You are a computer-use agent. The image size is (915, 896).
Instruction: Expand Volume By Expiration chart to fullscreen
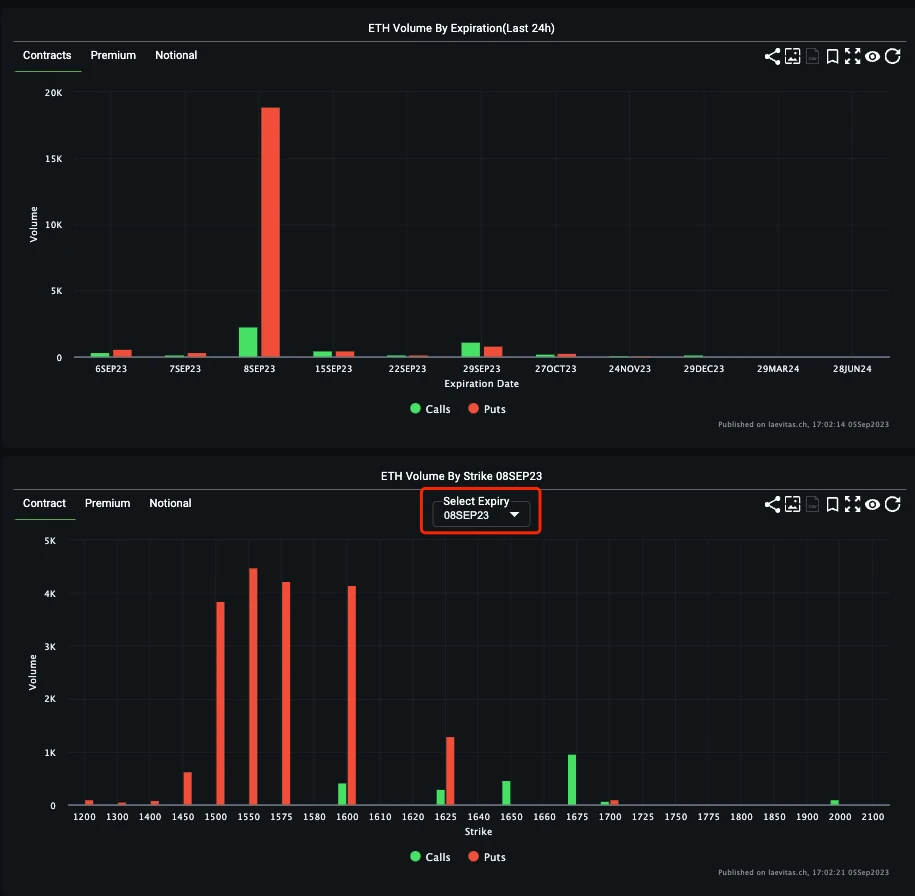(852, 57)
